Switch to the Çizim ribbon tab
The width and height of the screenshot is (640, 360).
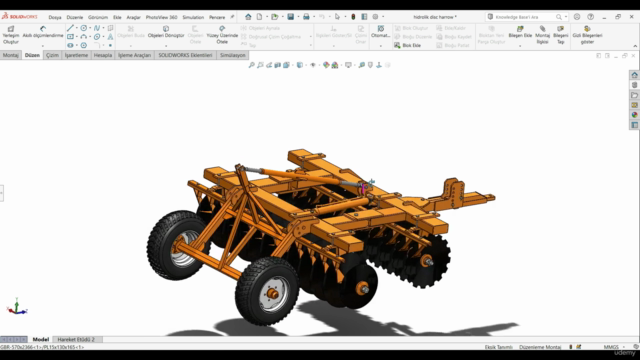(x=52, y=55)
